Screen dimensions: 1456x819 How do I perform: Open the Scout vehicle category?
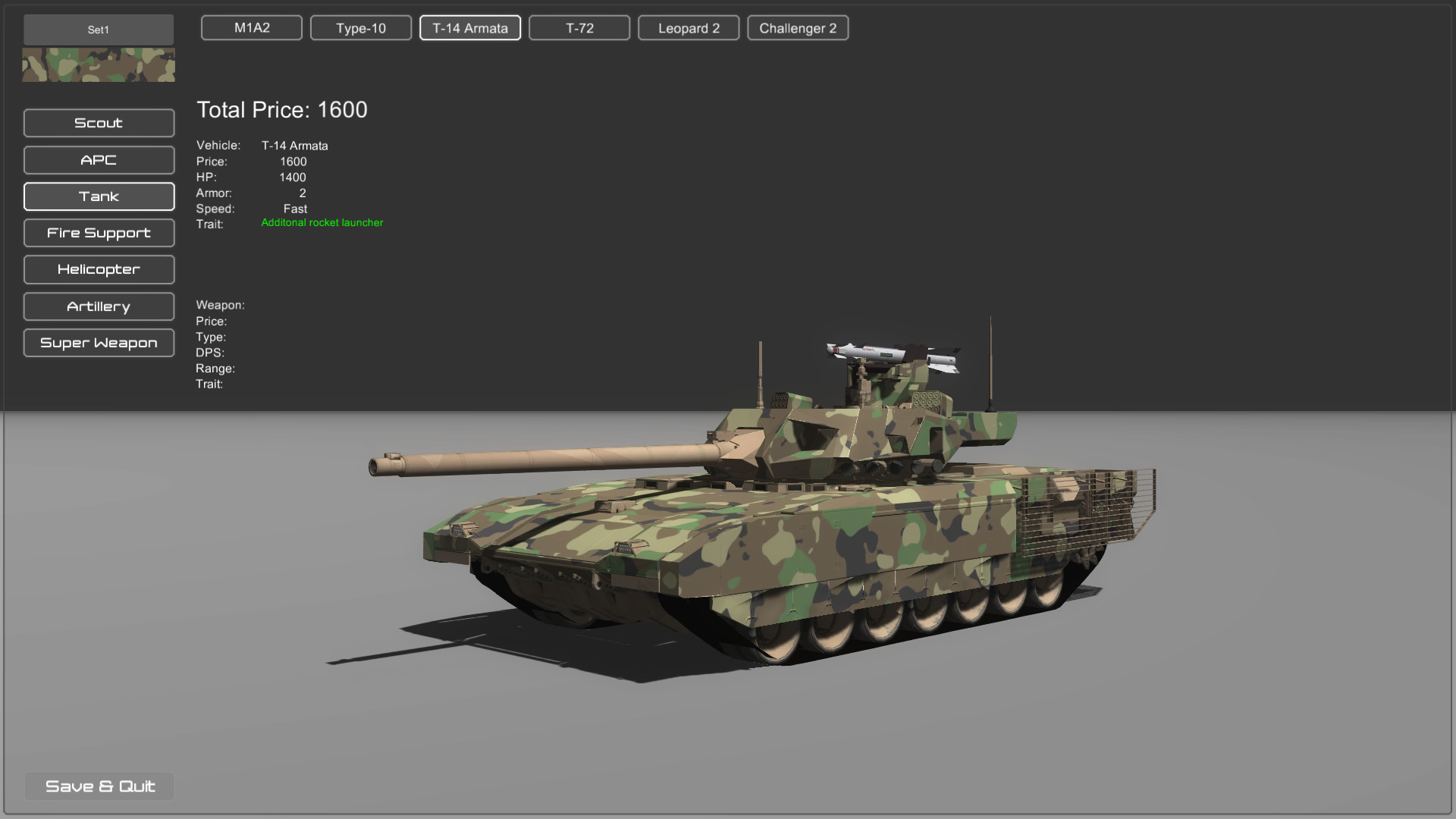[x=99, y=123]
